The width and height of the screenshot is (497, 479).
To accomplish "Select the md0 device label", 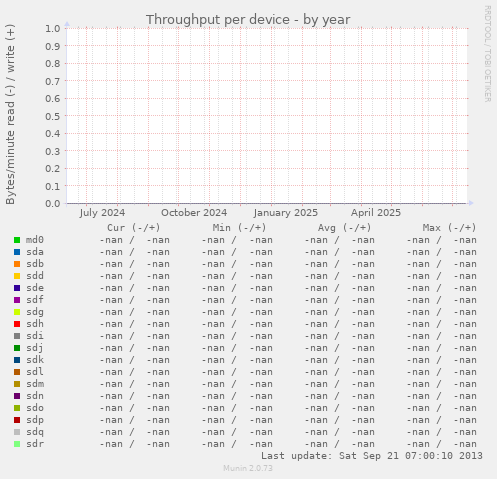I will (x=35, y=240).
